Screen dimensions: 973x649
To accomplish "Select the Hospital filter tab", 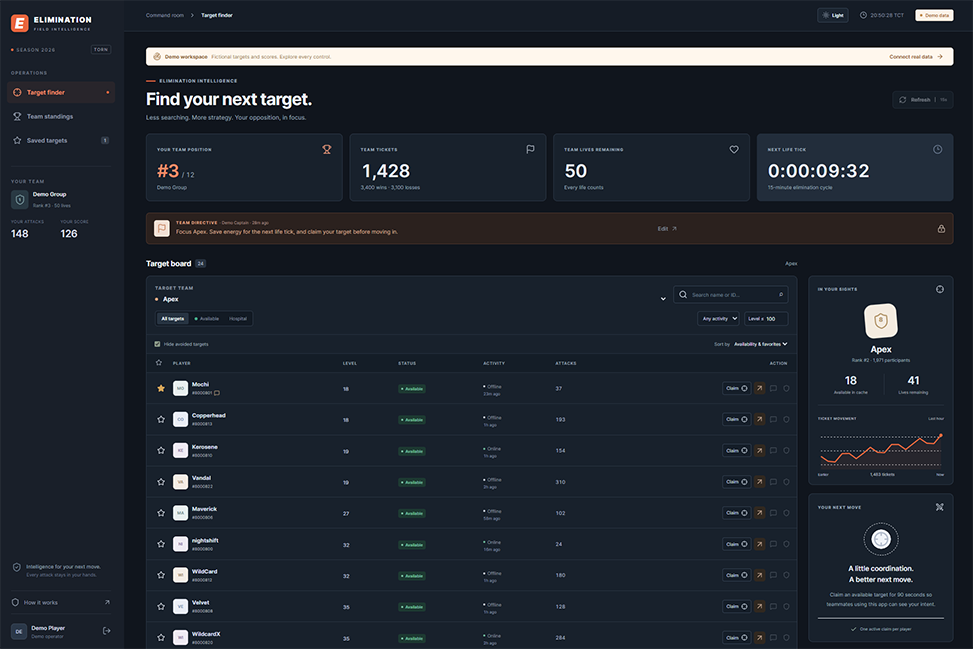I will (x=238, y=319).
